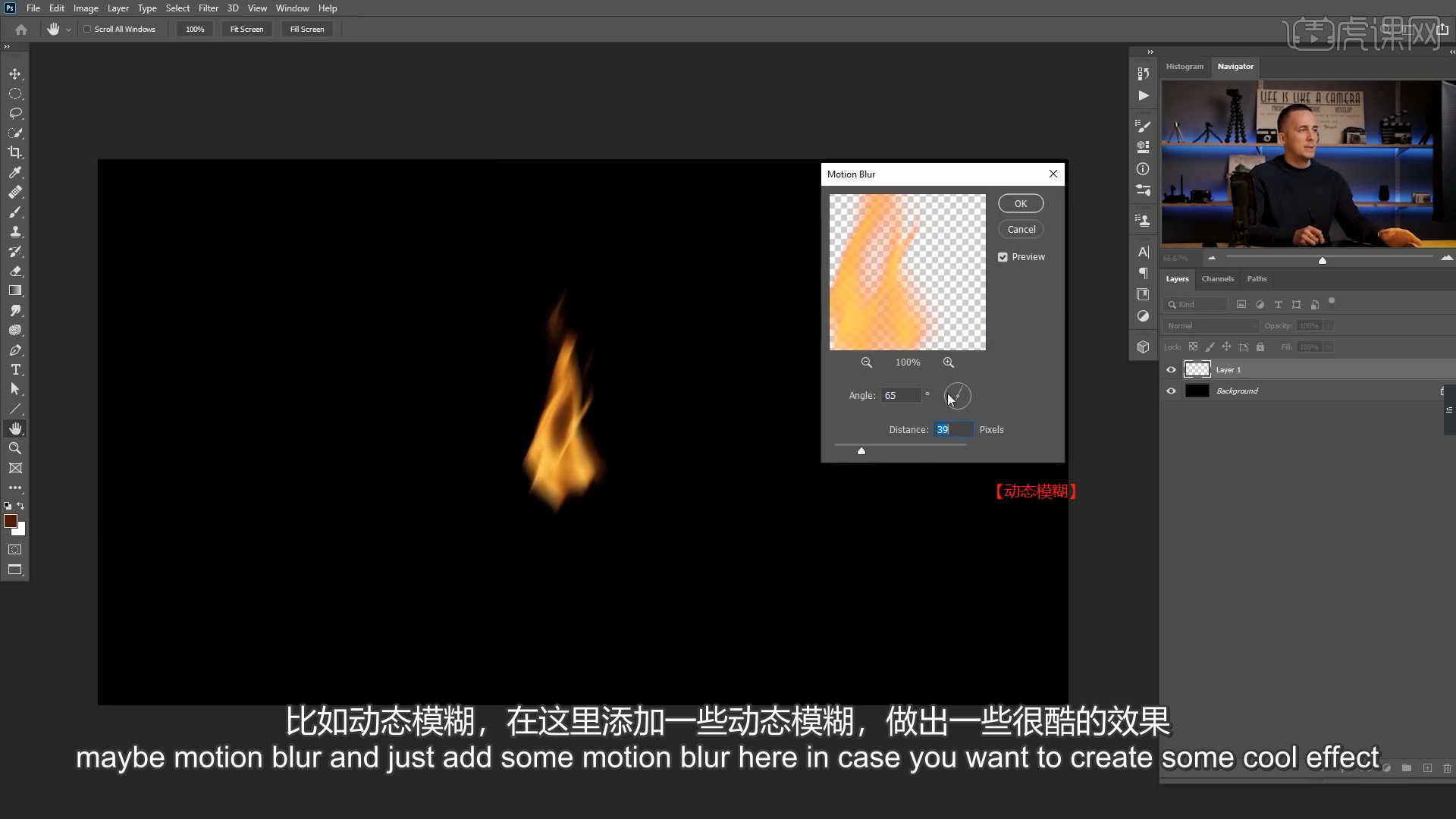The width and height of the screenshot is (1456, 819).
Task: Open the Filter menu
Action: click(x=208, y=8)
